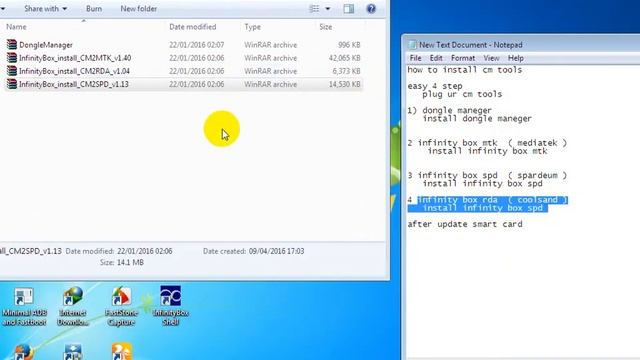The width and height of the screenshot is (640, 360).
Task: Click the InfinityBox_install_CM2RDA_v1.04 file name
Action: coord(74,71)
